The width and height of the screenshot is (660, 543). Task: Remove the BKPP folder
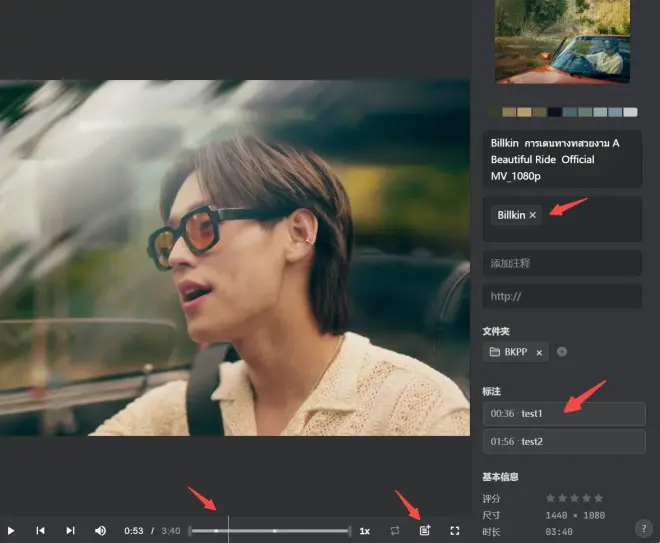coord(539,353)
